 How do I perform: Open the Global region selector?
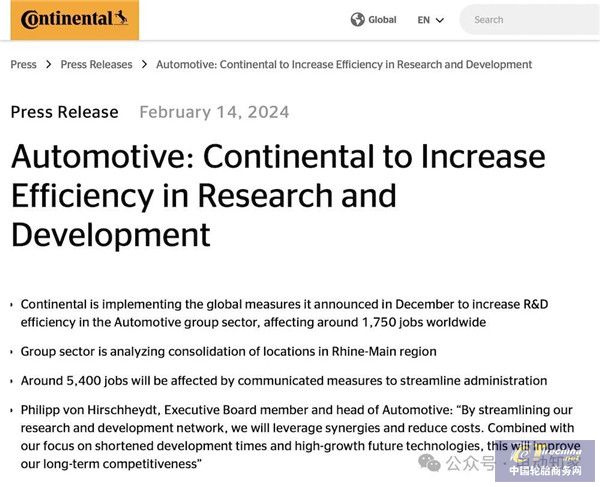pyautogui.click(x=373, y=20)
